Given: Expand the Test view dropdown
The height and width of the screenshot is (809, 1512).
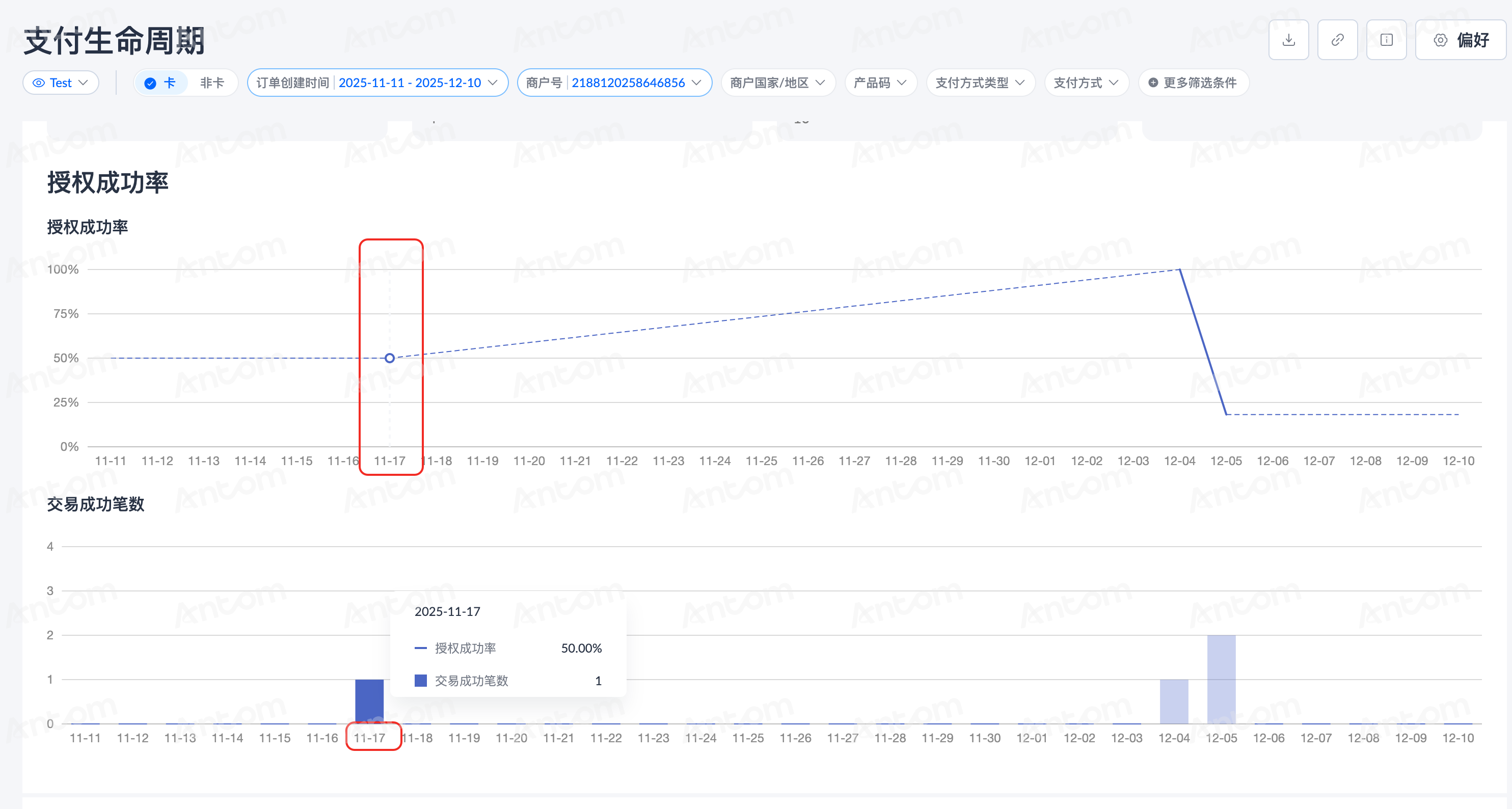Looking at the screenshot, I should point(61,83).
